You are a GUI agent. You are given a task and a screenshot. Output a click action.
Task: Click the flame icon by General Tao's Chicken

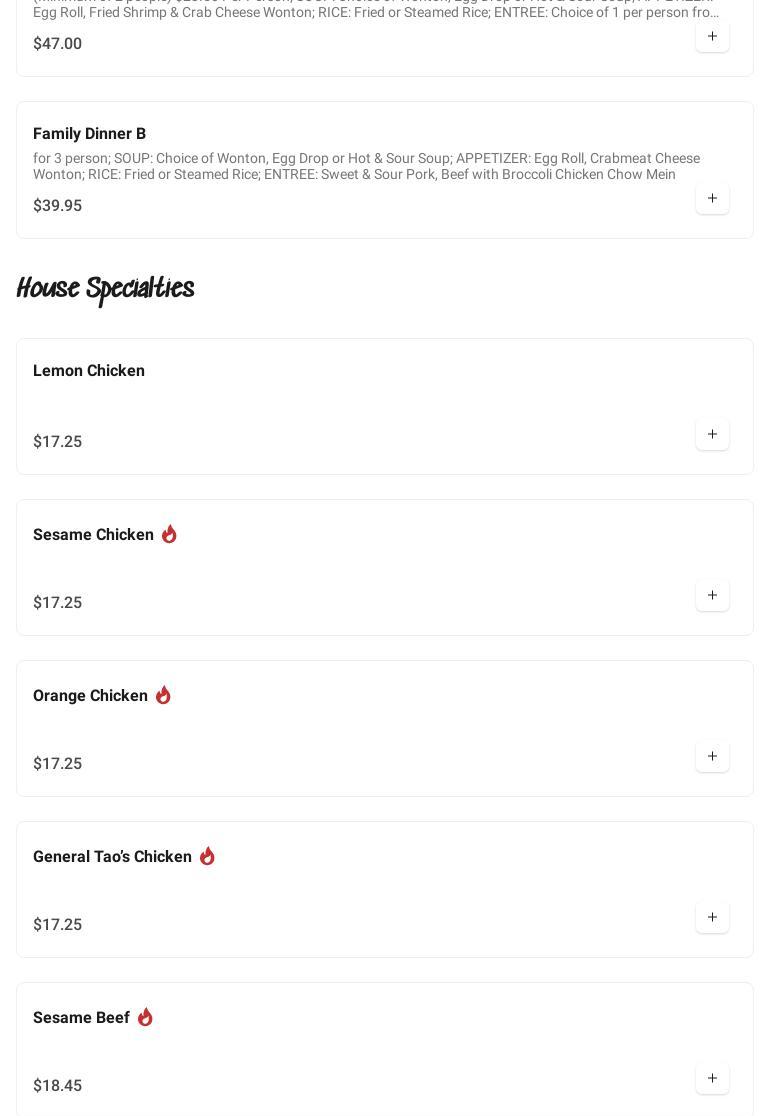tap(207, 856)
